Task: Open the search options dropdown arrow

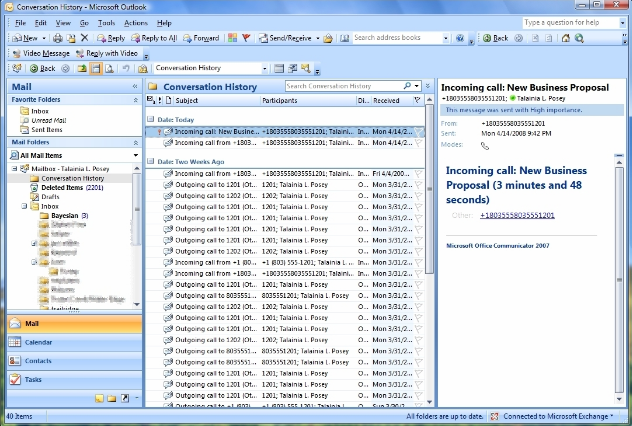Action: click(x=416, y=86)
